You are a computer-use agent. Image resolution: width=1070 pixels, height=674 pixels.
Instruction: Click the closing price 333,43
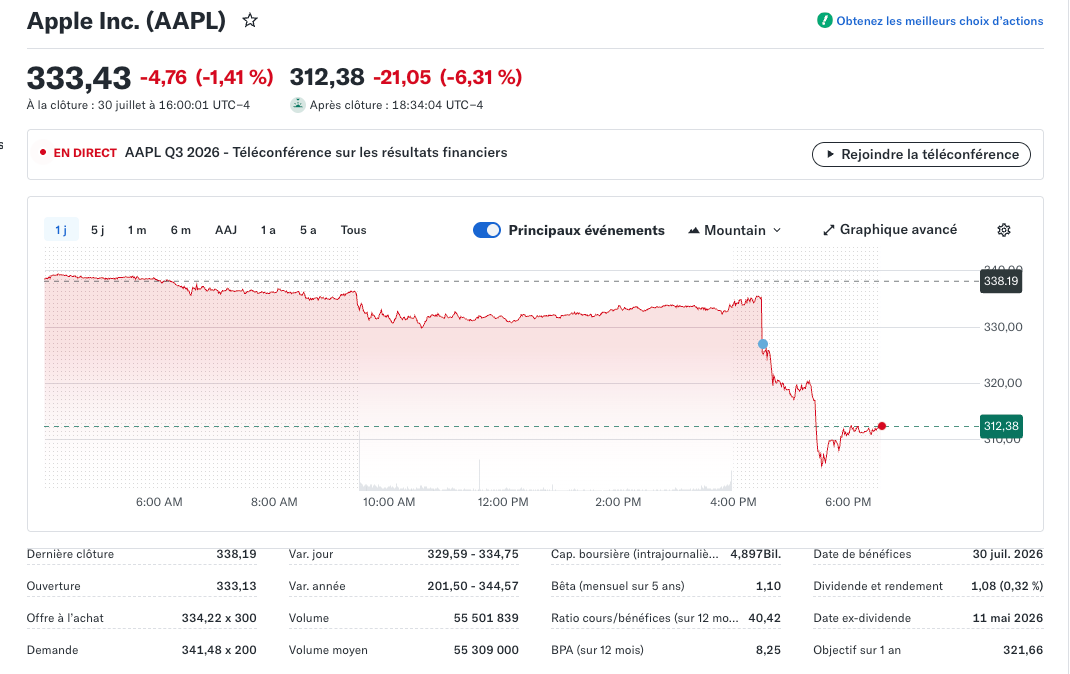78,78
